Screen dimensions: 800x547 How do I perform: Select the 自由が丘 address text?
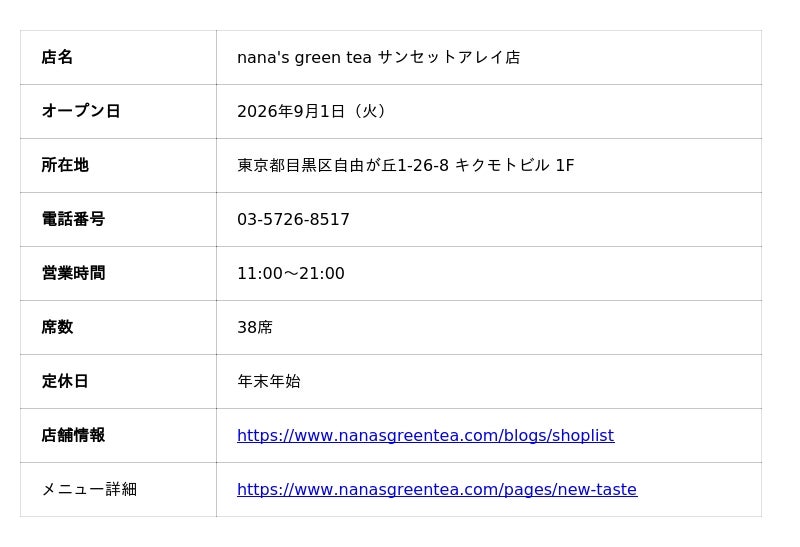(x=406, y=165)
